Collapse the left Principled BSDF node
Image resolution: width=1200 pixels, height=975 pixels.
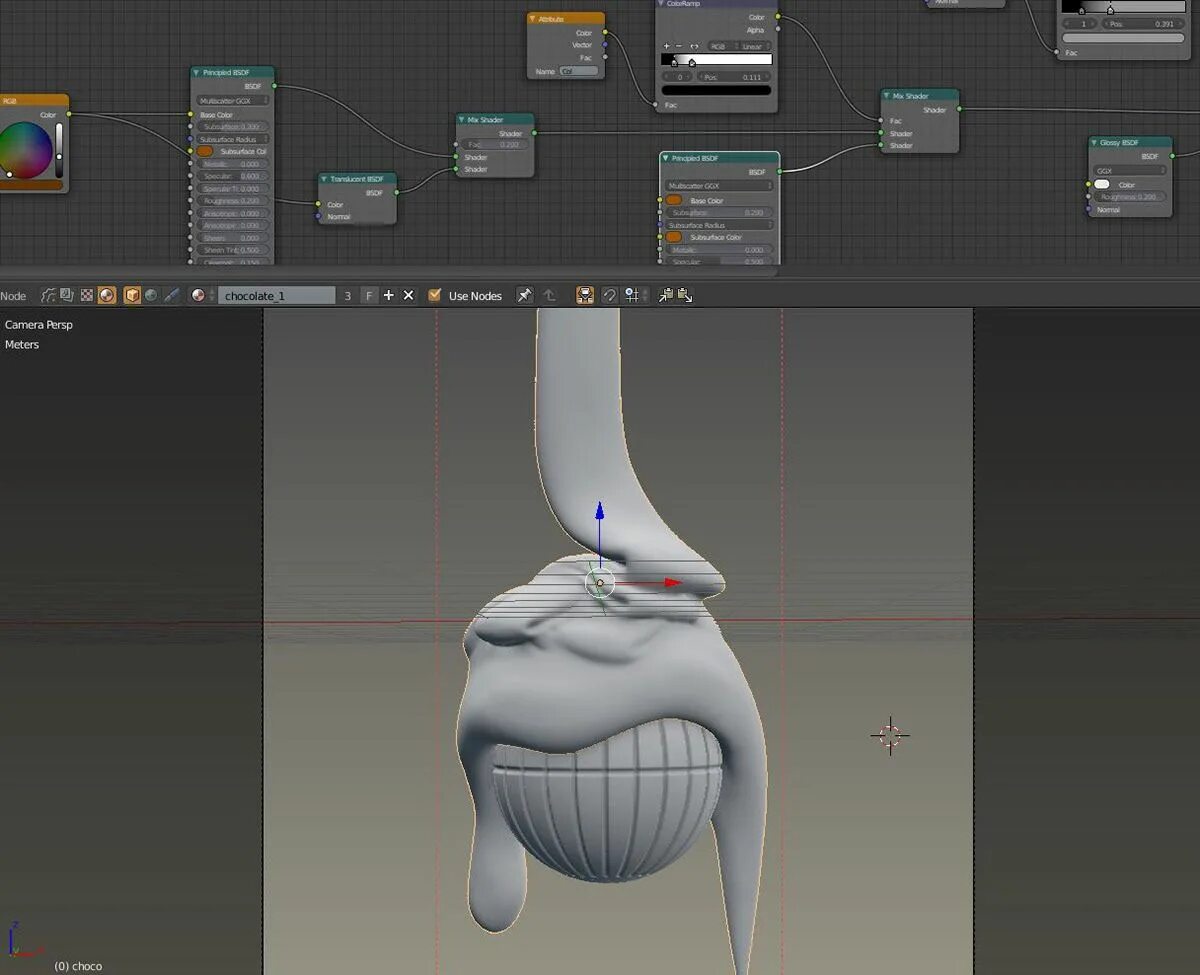tap(198, 73)
